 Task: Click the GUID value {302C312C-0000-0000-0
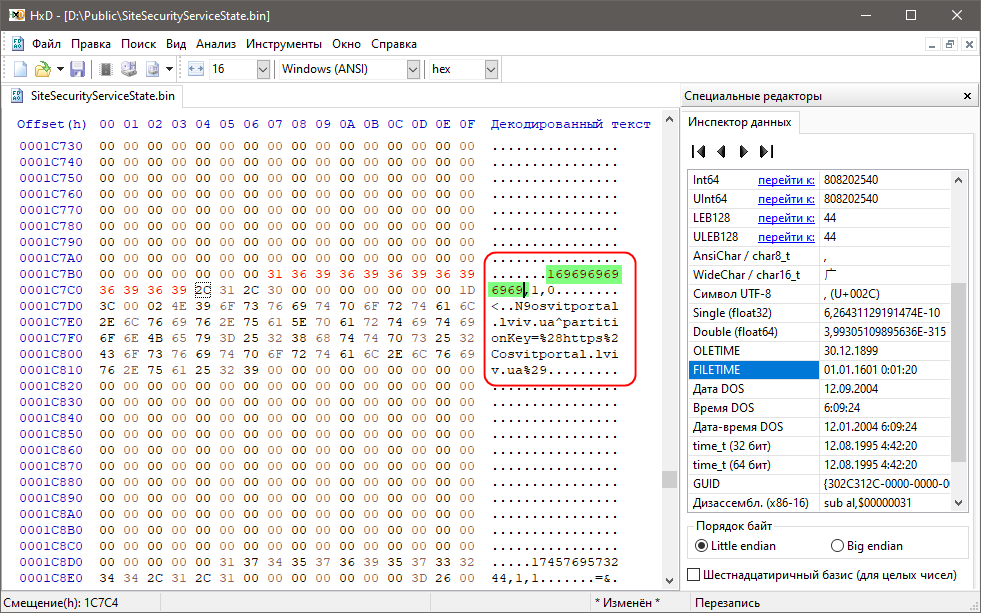tap(887, 484)
